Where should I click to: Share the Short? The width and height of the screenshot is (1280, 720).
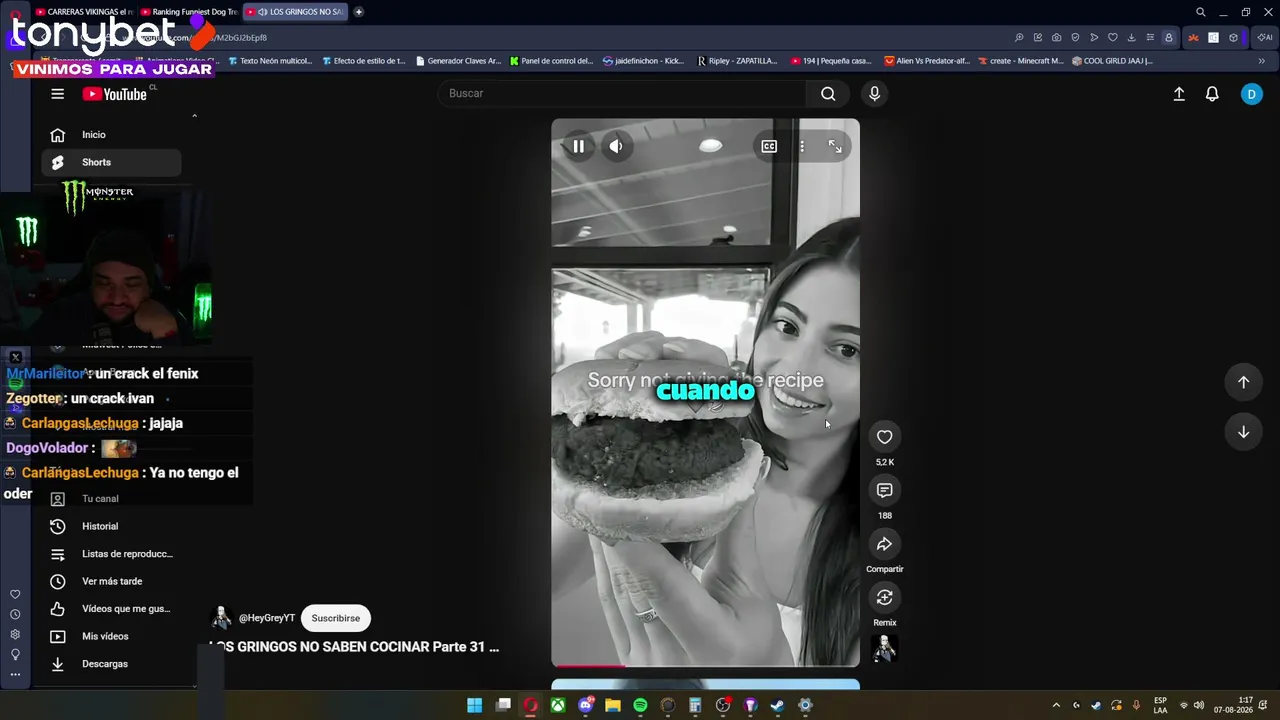pos(885,544)
